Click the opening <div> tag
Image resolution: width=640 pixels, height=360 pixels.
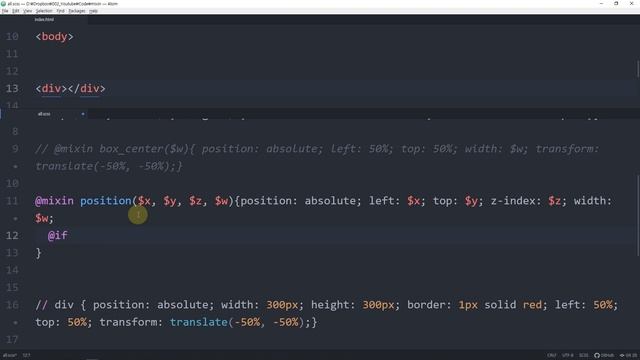[x=51, y=89]
